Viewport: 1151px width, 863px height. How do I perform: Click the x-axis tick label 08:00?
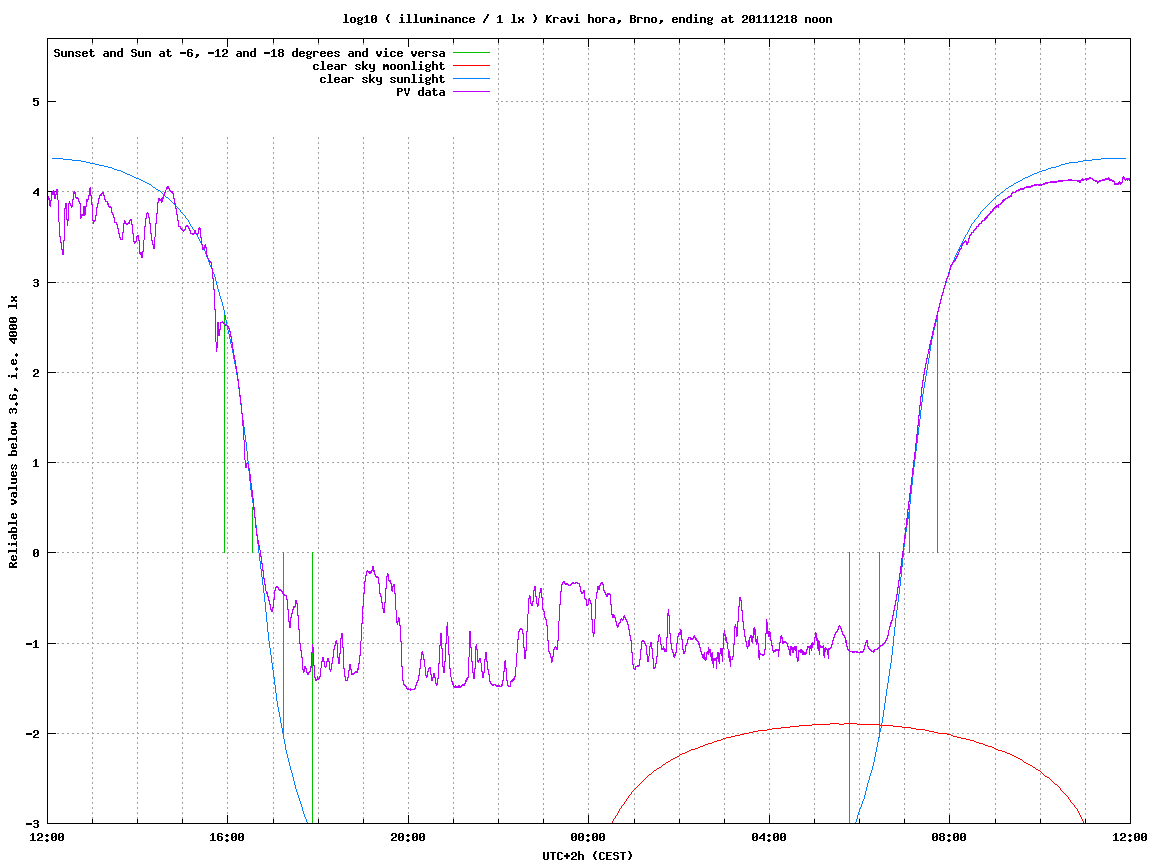pyautogui.click(x=950, y=837)
